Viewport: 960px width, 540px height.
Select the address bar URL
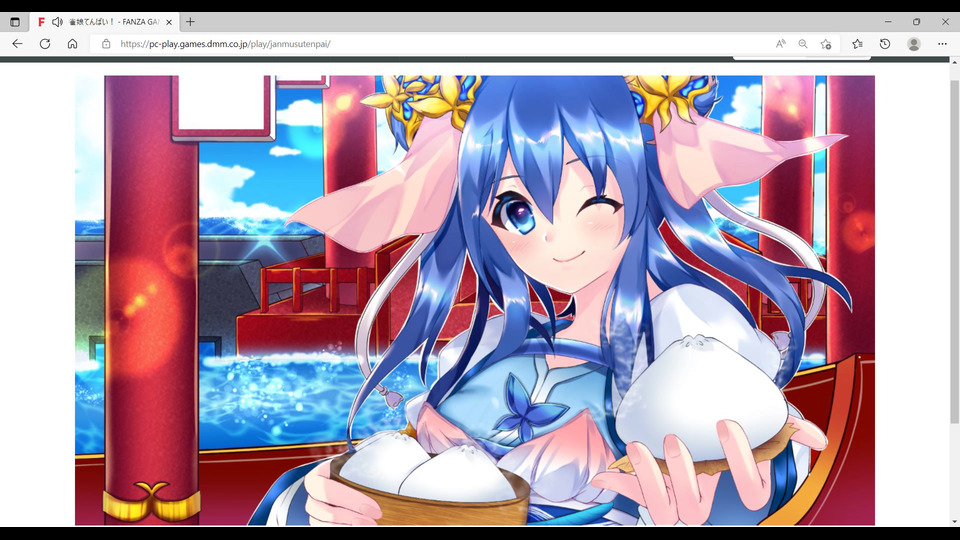(x=225, y=44)
